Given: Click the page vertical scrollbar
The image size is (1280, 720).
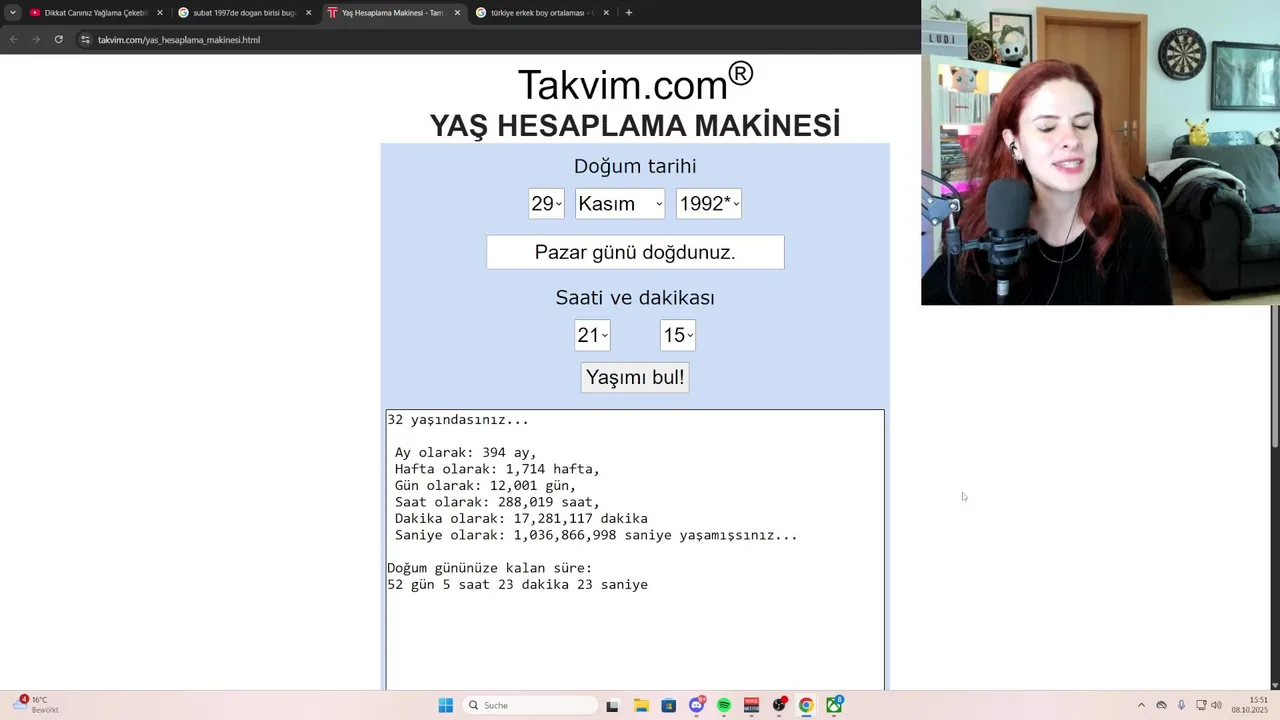Looking at the screenshot, I should [x=1274, y=376].
